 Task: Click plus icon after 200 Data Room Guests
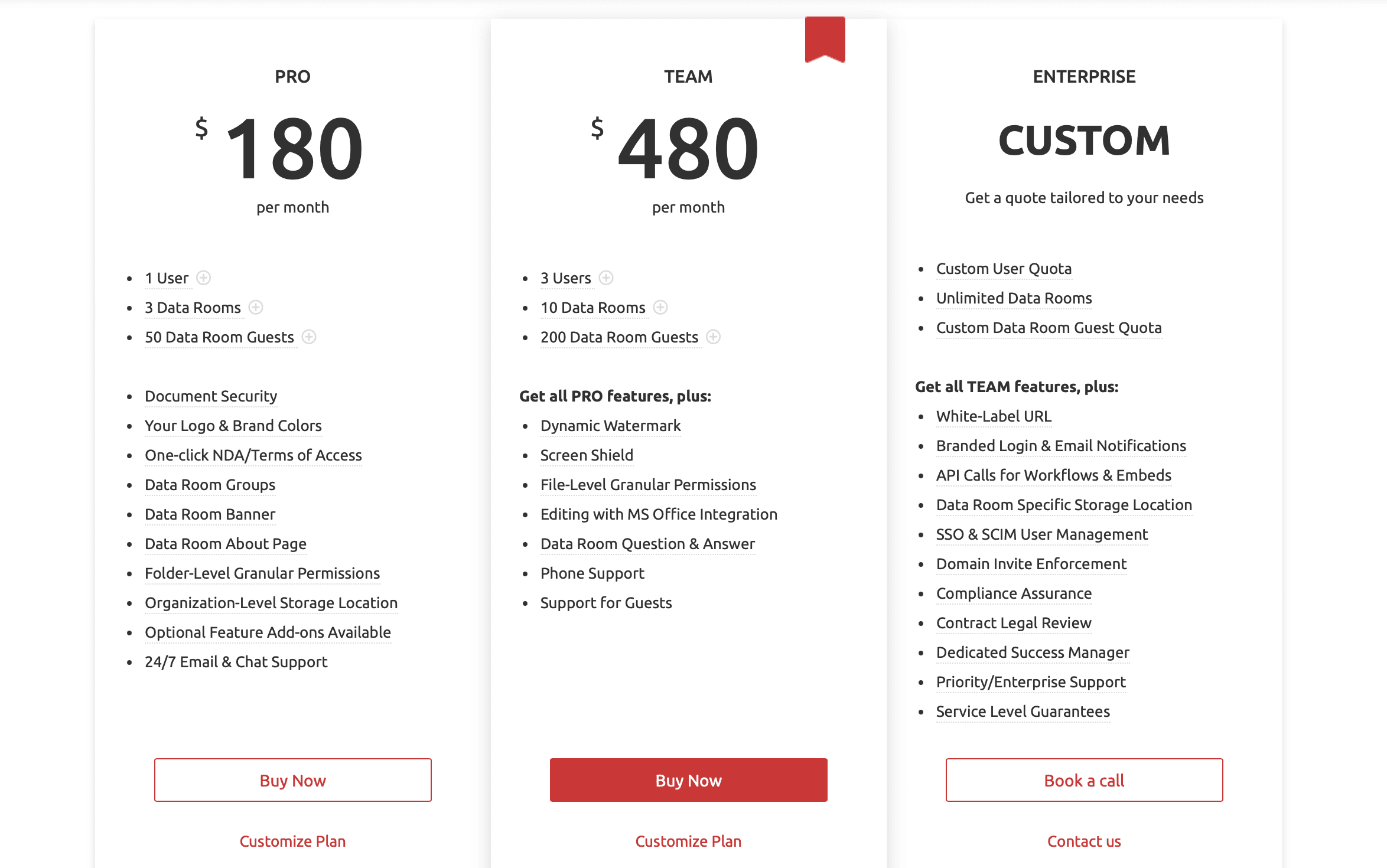tap(714, 337)
